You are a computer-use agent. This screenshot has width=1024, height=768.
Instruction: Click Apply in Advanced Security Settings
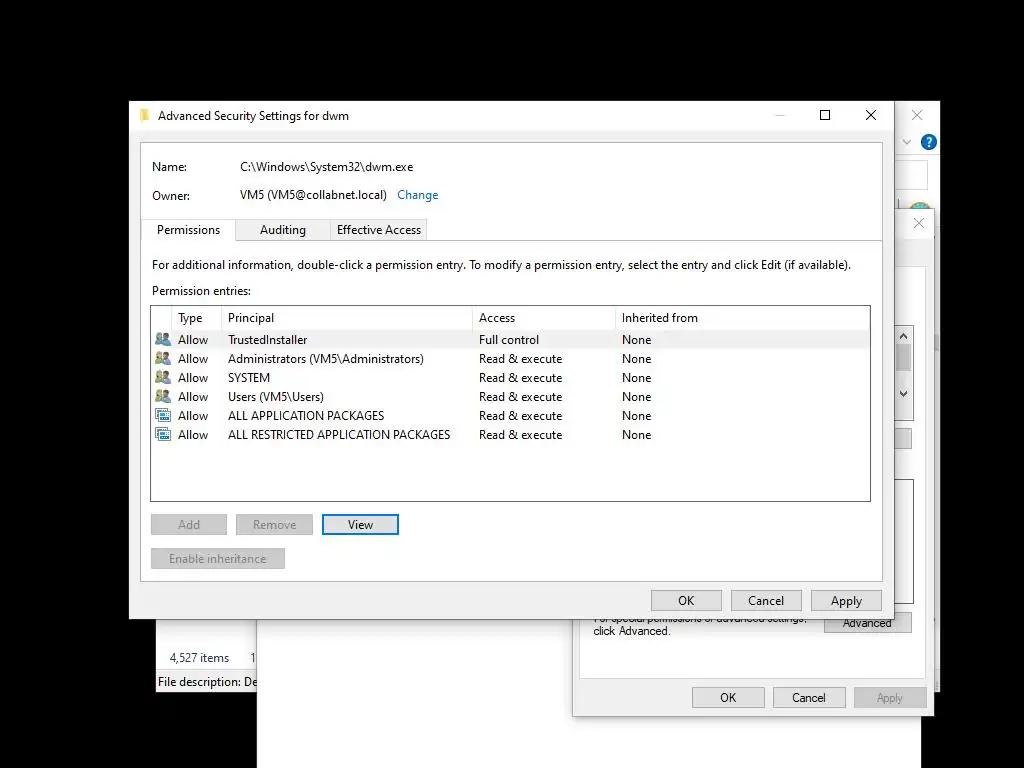(846, 601)
